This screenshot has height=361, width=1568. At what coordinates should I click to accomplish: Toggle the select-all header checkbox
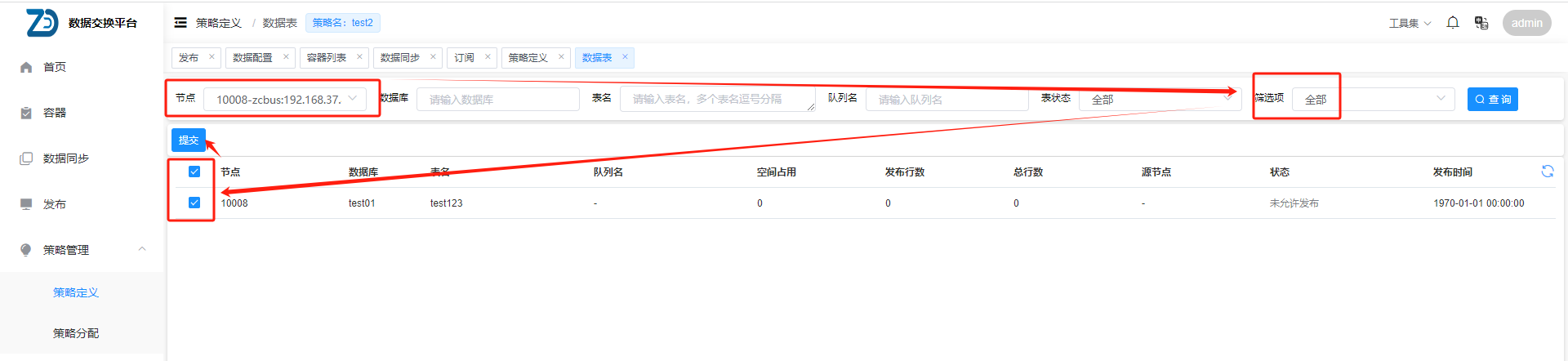[194, 172]
